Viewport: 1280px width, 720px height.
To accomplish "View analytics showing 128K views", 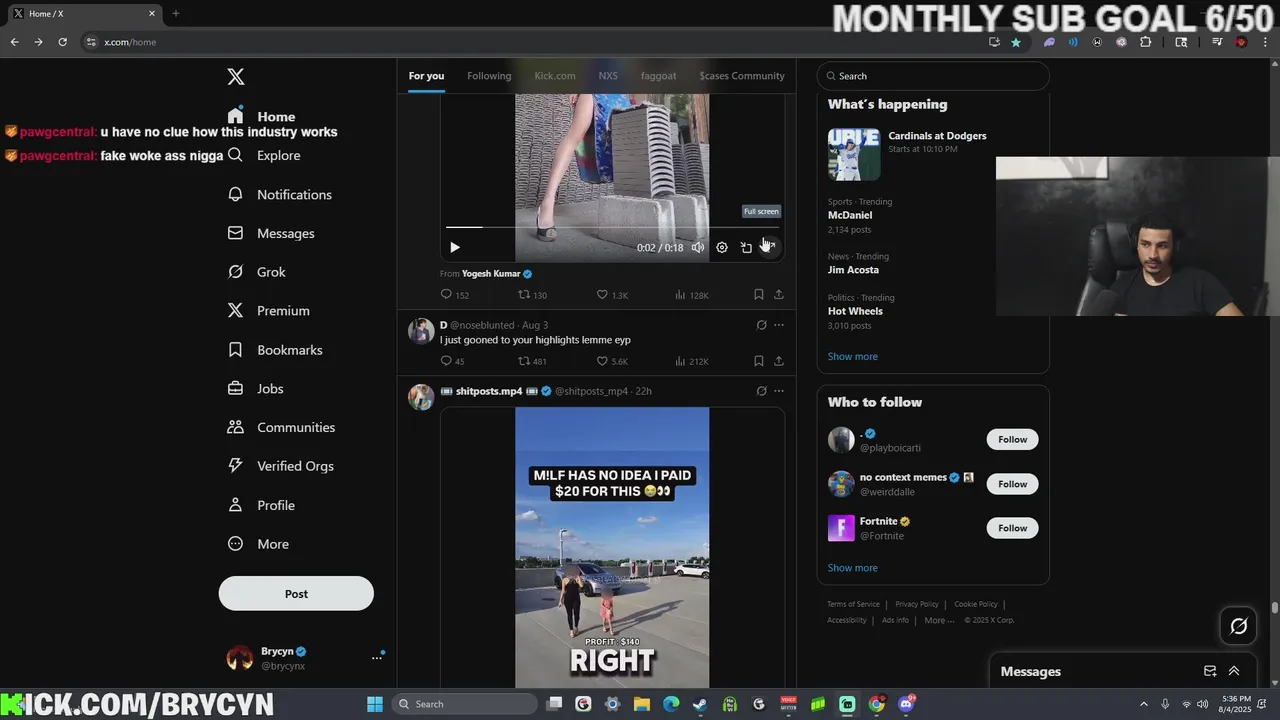I will (x=692, y=295).
